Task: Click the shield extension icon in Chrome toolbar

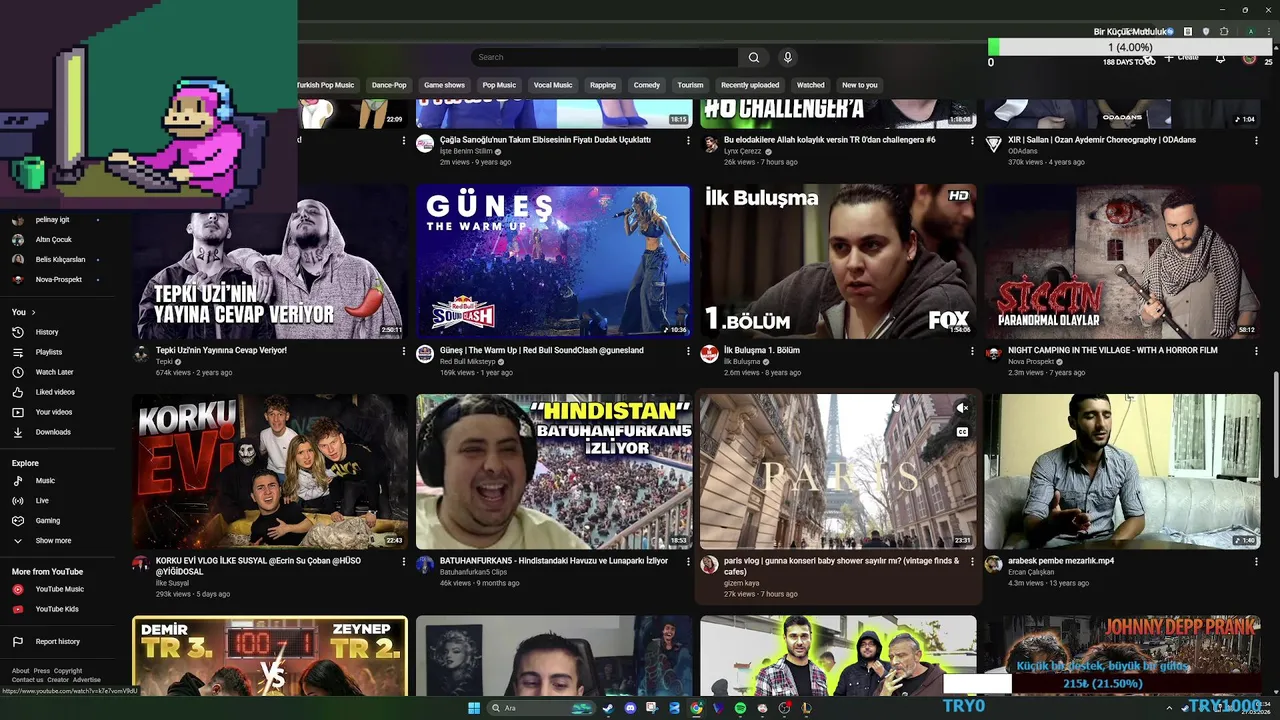Action: click(x=1206, y=32)
